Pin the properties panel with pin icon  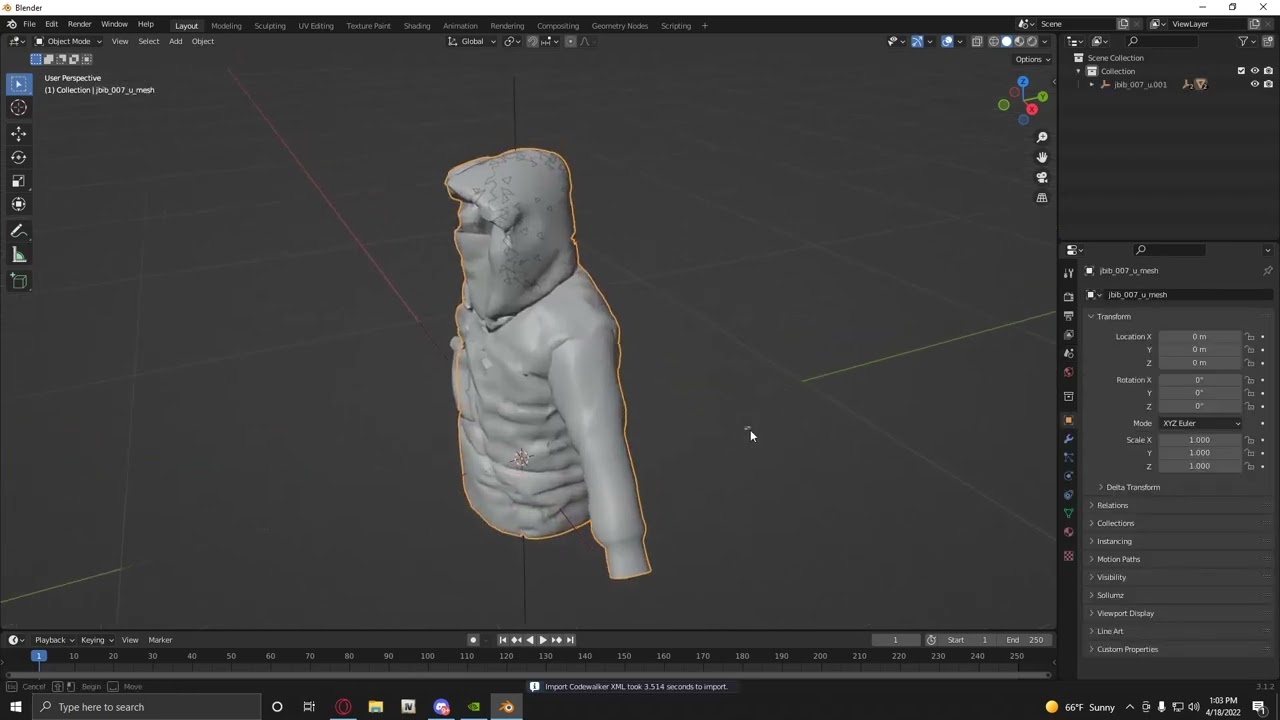(x=1267, y=271)
